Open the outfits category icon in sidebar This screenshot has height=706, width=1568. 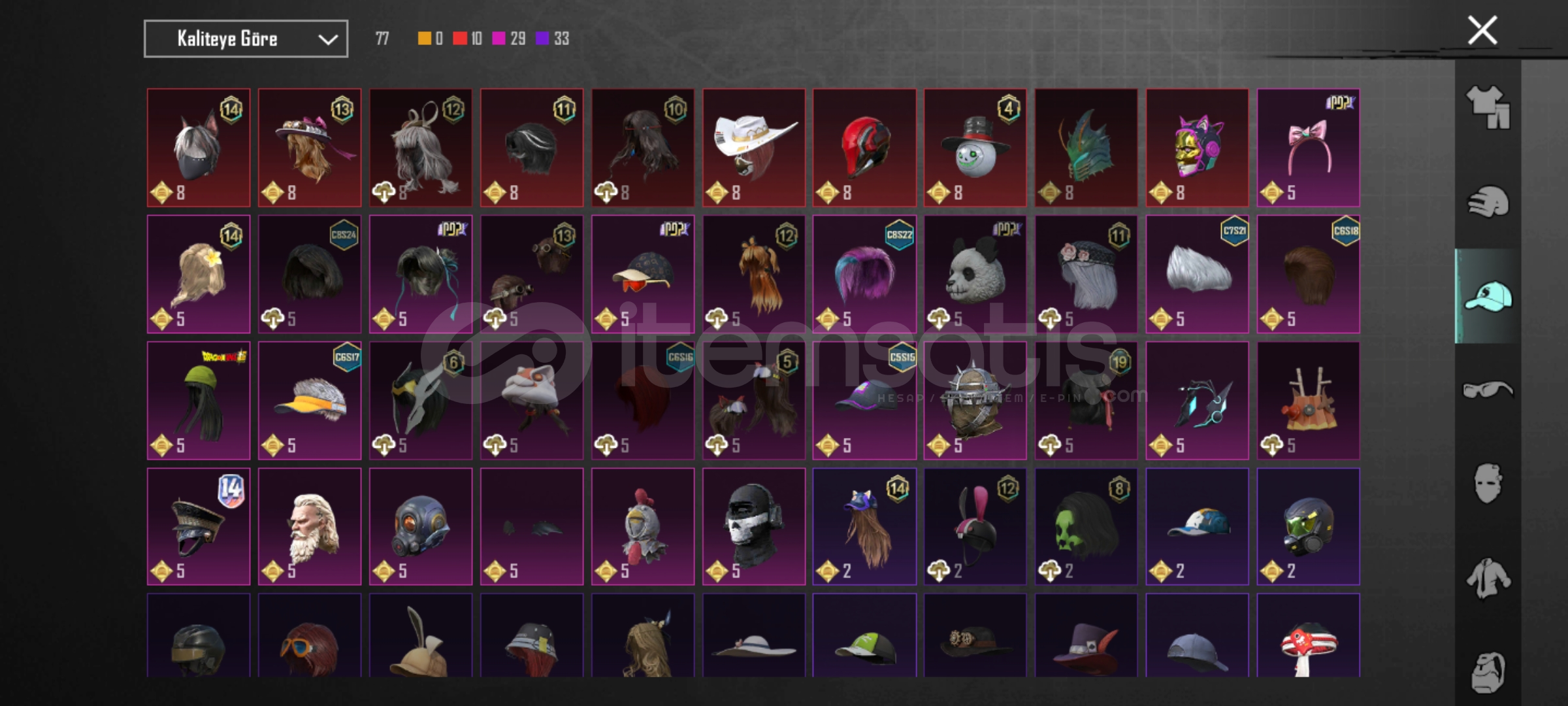click(1488, 107)
